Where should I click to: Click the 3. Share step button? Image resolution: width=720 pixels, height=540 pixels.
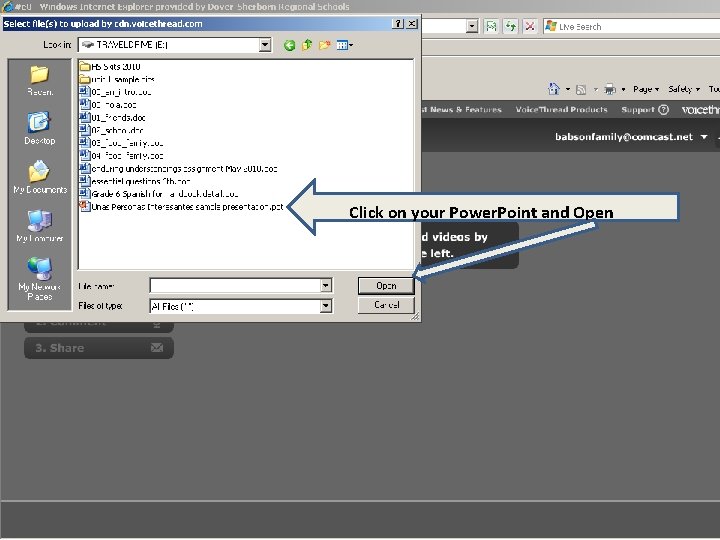tap(99, 348)
